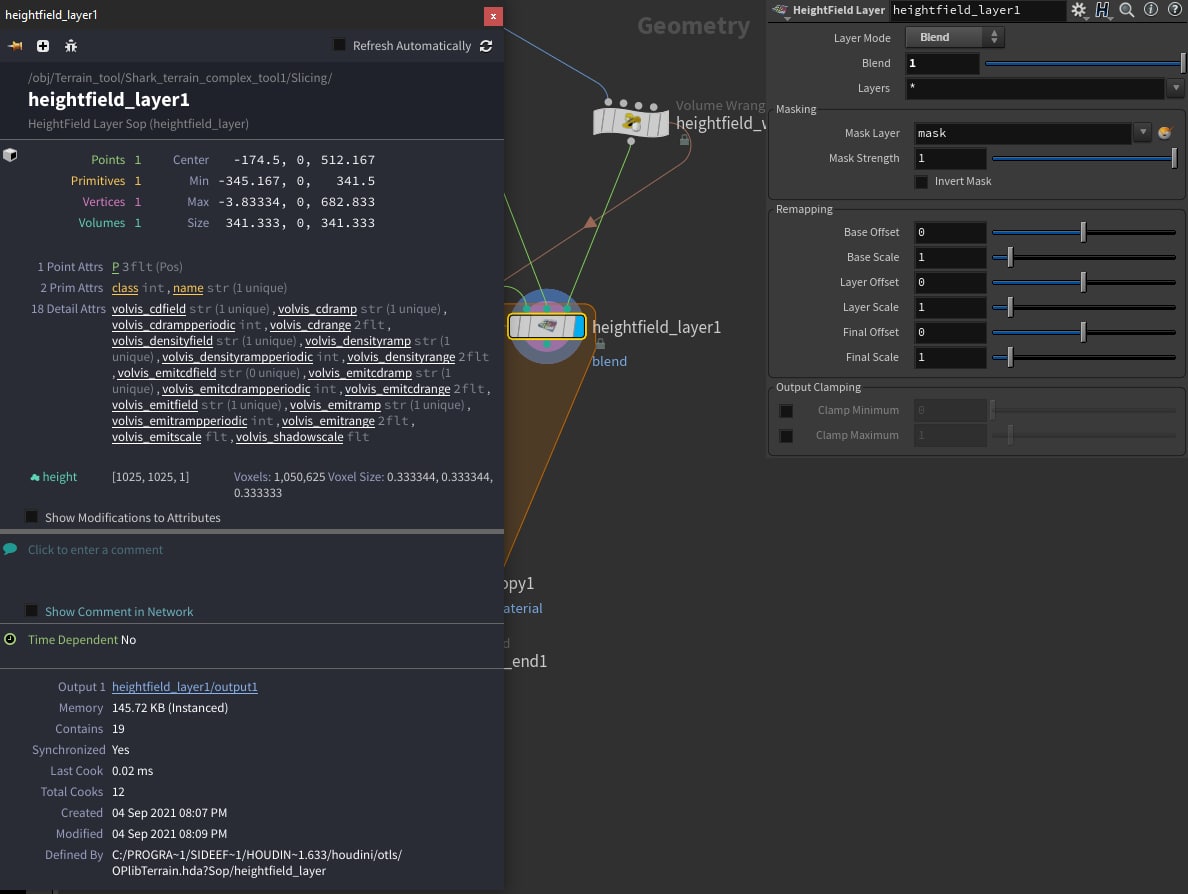Click the Time Dependent clock icon
This screenshot has width=1188, height=894.
10,639
